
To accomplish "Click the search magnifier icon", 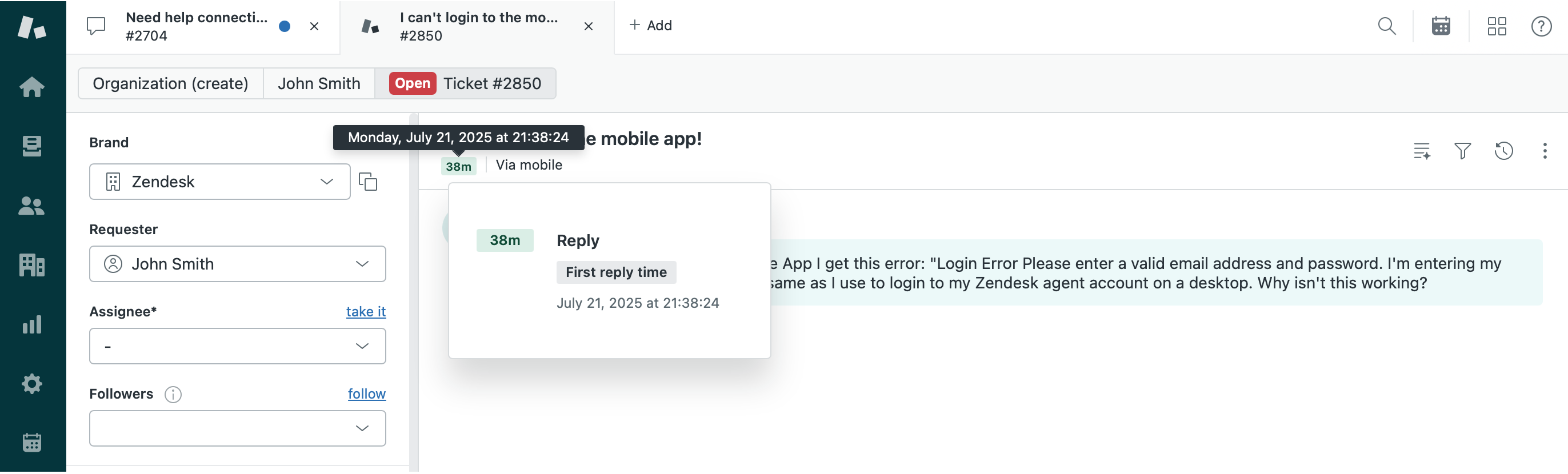I will 1387,26.
